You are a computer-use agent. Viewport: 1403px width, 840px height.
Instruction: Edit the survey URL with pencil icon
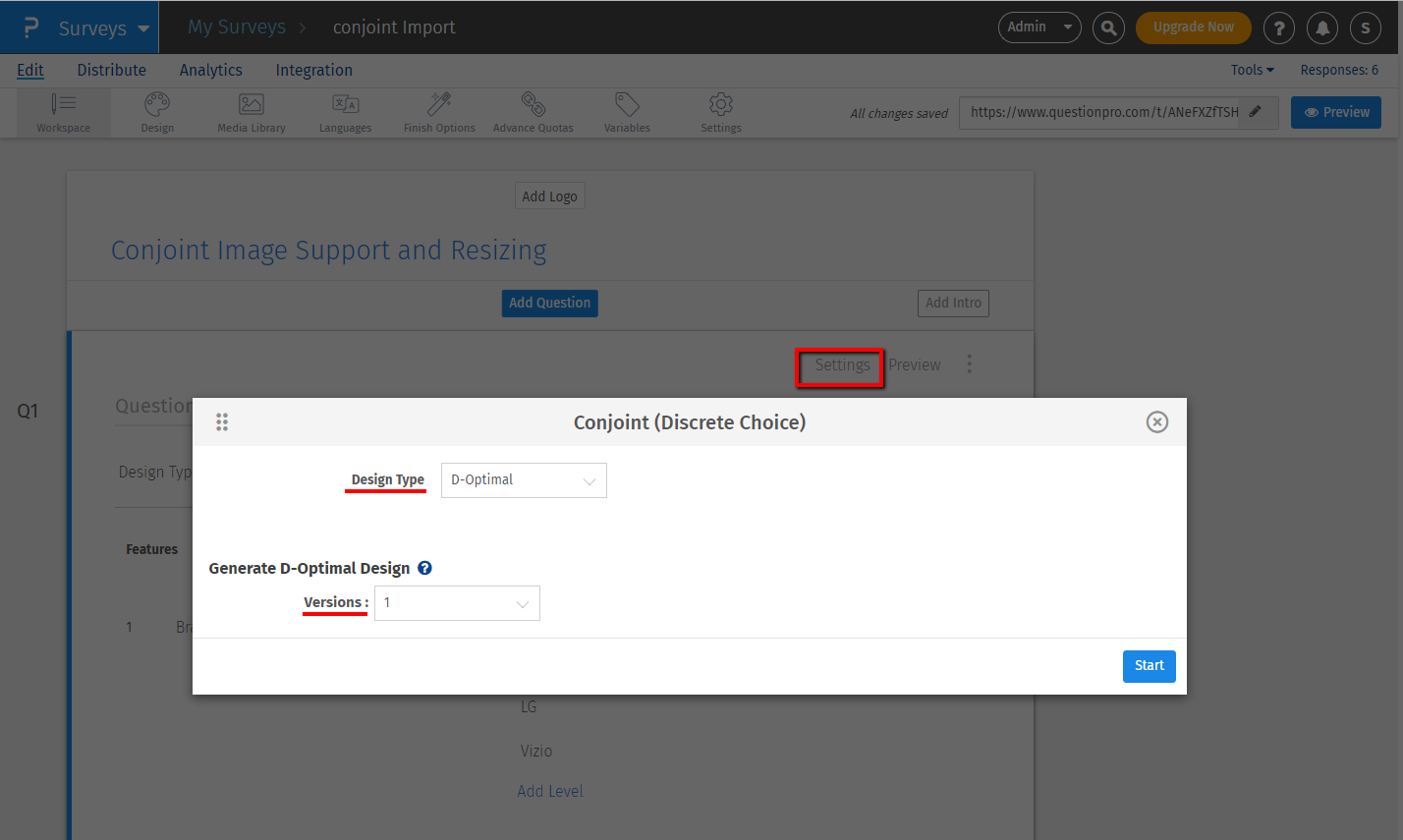click(1255, 112)
